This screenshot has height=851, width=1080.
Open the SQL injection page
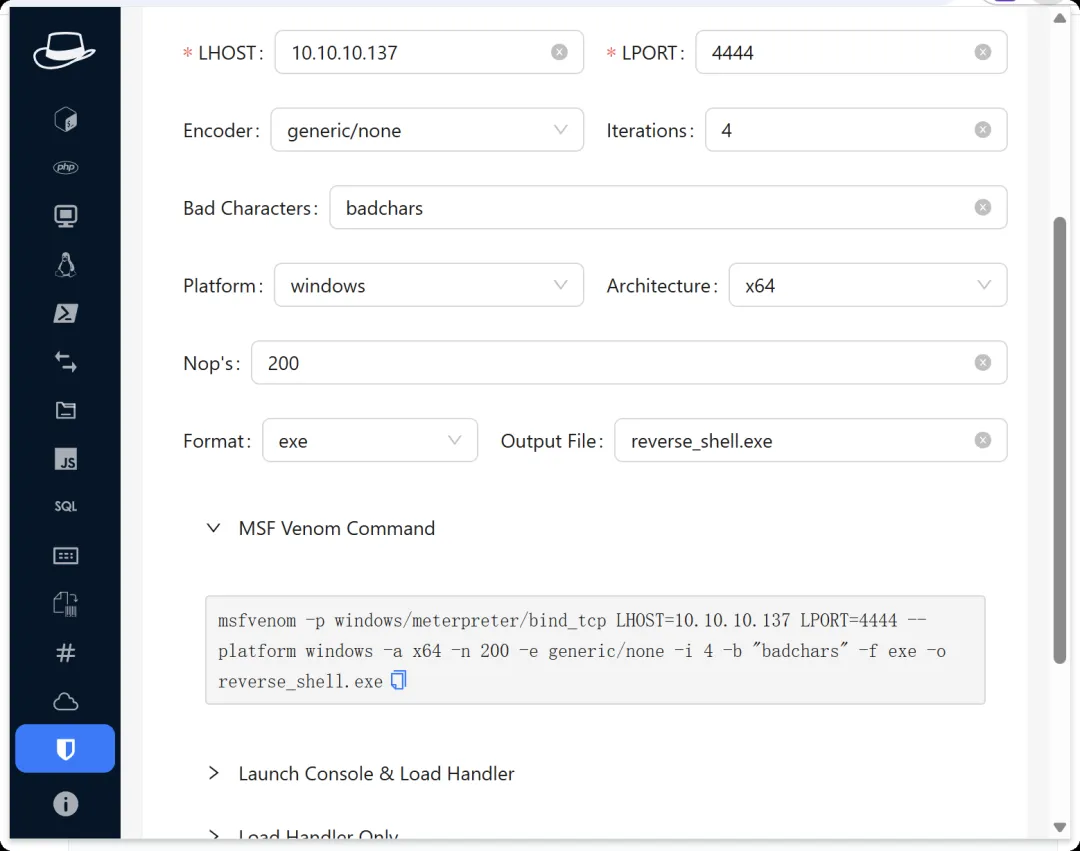click(x=65, y=507)
